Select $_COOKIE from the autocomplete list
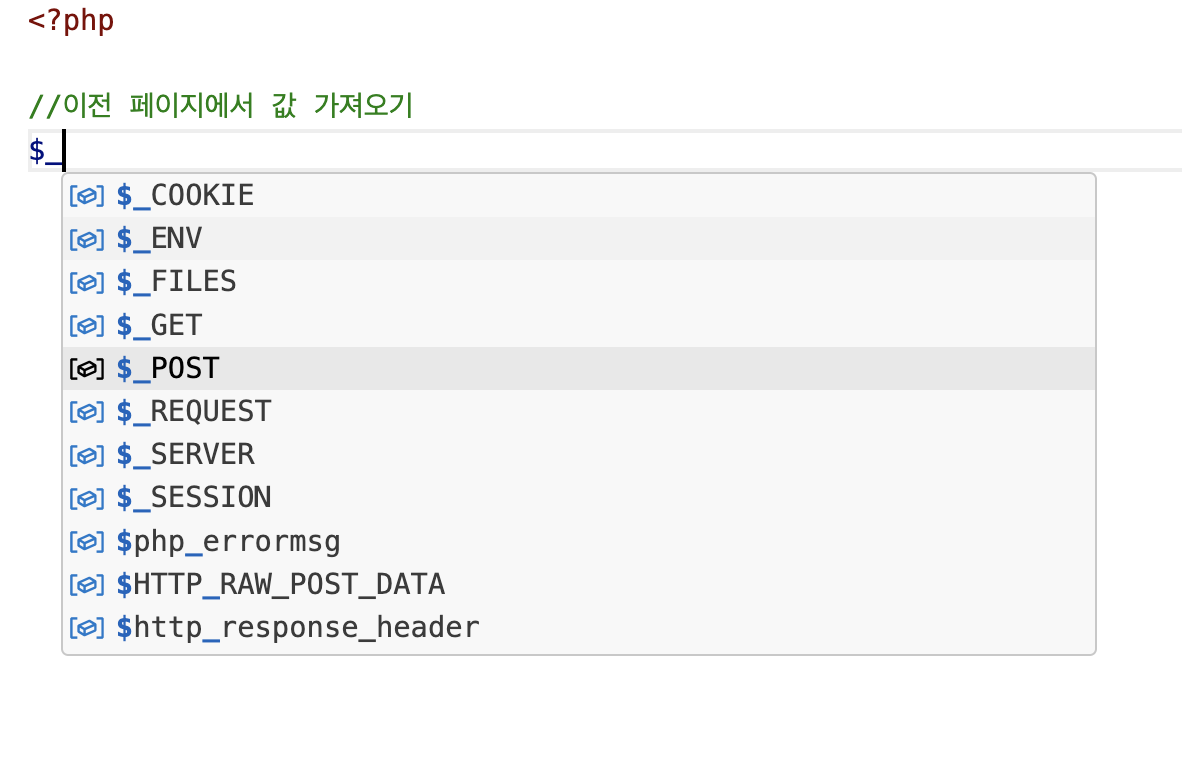The width and height of the screenshot is (1182, 764). point(185,196)
